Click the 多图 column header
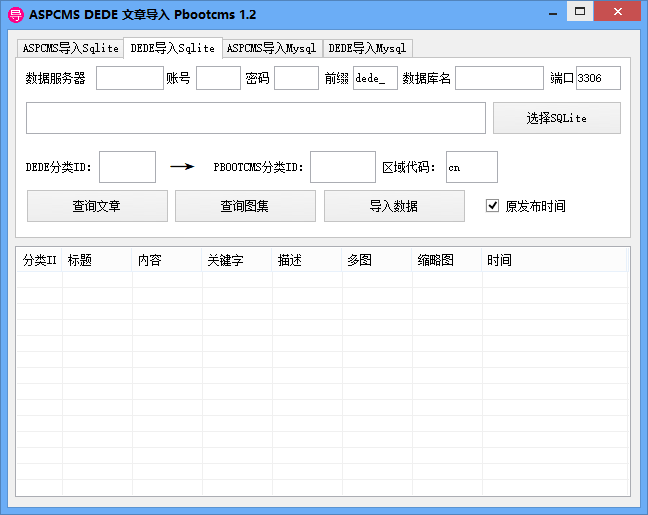The height and width of the screenshot is (515, 648). [x=376, y=260]
